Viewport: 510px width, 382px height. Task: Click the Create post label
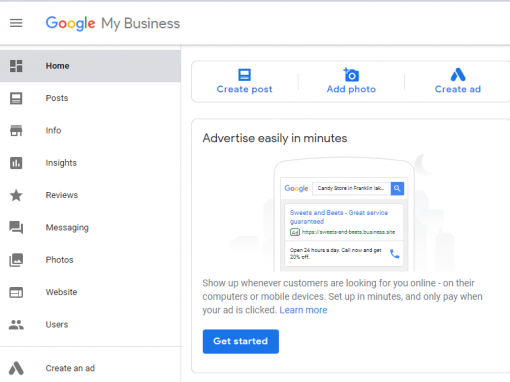244,89
